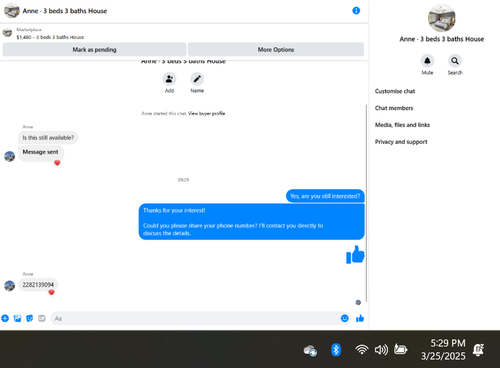Click message "Is this still available?"
Viewport: 500px width, 368px height.
click(x=48, y=138)
